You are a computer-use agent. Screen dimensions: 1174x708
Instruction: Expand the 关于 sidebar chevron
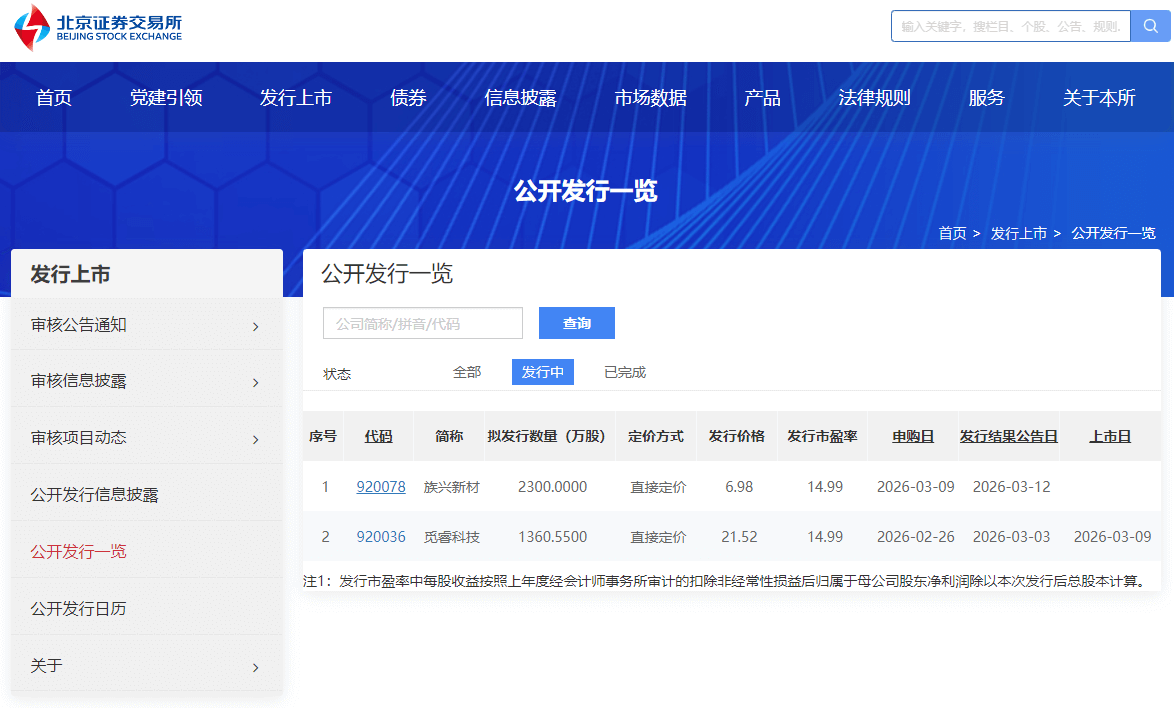click(x=256, y=667)
